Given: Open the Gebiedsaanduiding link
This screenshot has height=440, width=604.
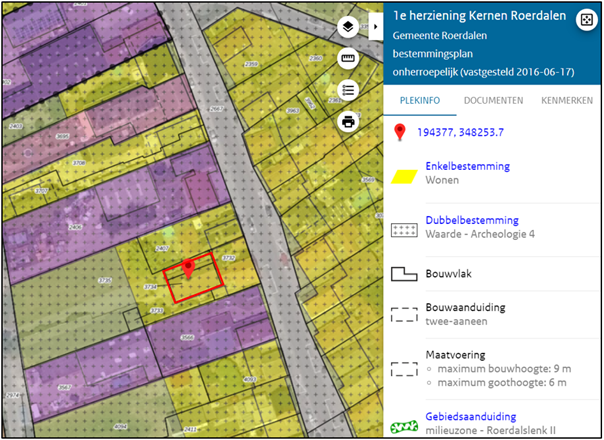Looking at the screenshot, I should tap(471, 416).
